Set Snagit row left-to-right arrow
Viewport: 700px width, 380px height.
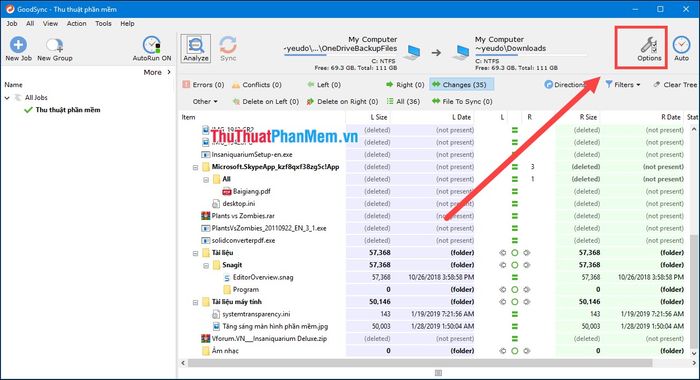pyautogui.click(x=527, y=265)
